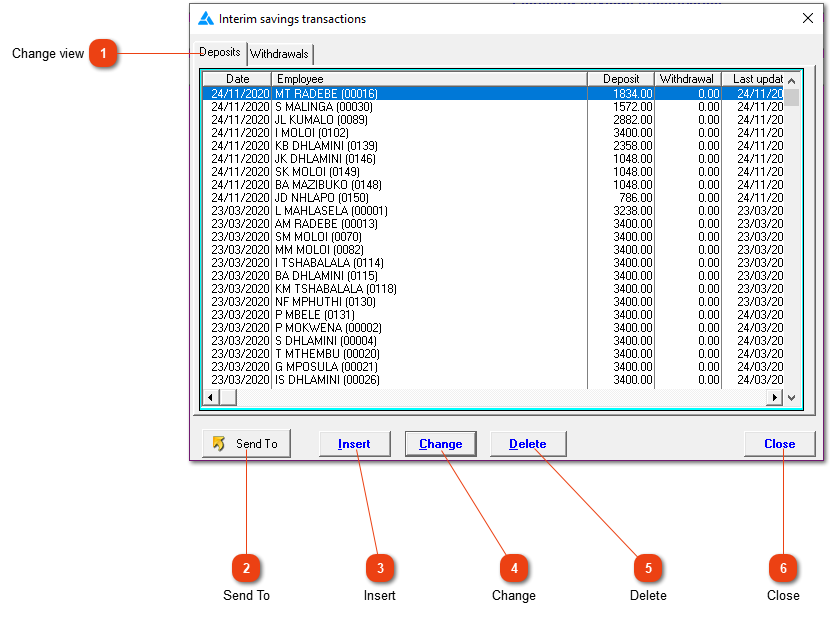832x619 pixels.
Task: Click deposit amount 2358.00
Action: click(632, 146)
